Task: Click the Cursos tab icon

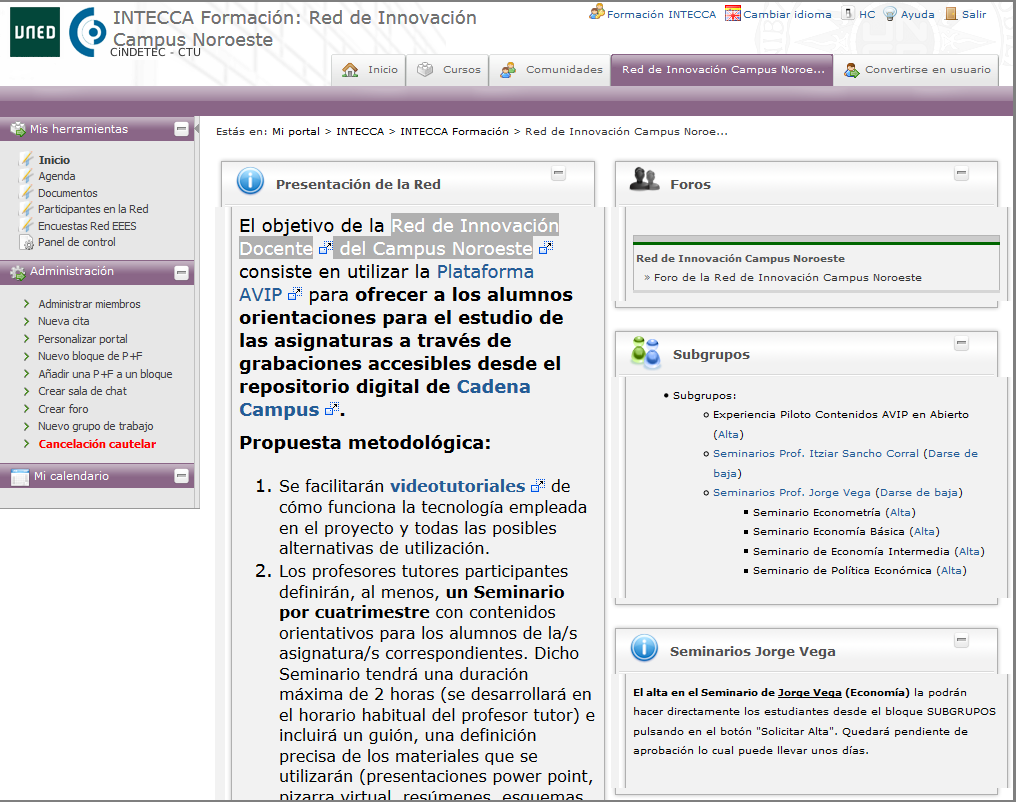Action: pyautogui.click(x=425, y=69)
